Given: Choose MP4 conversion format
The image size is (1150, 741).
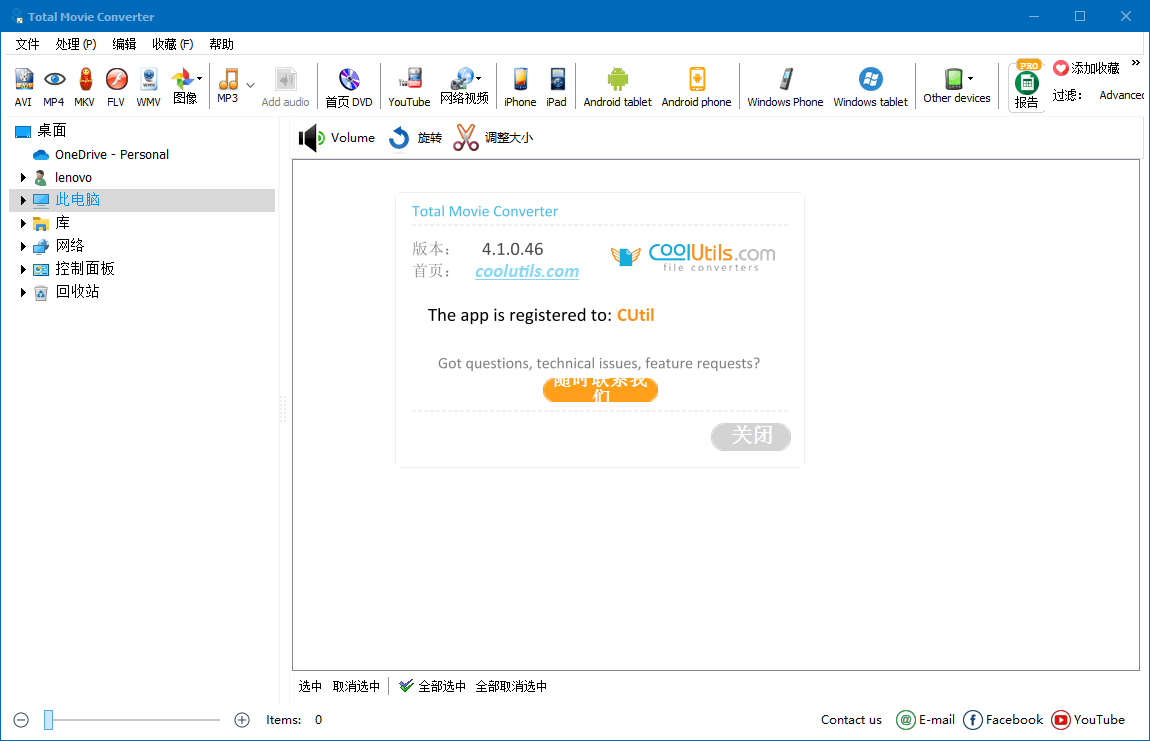Looking at the screenshot, I should tap(55, 86).
